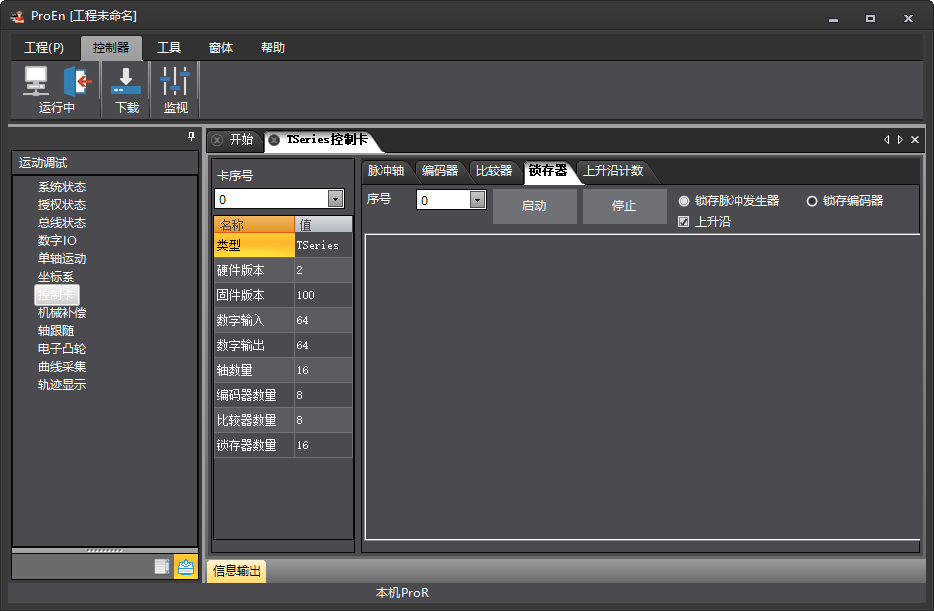Select 机械补偿 in the side list

pyautogui.click(x=62, y=313)
